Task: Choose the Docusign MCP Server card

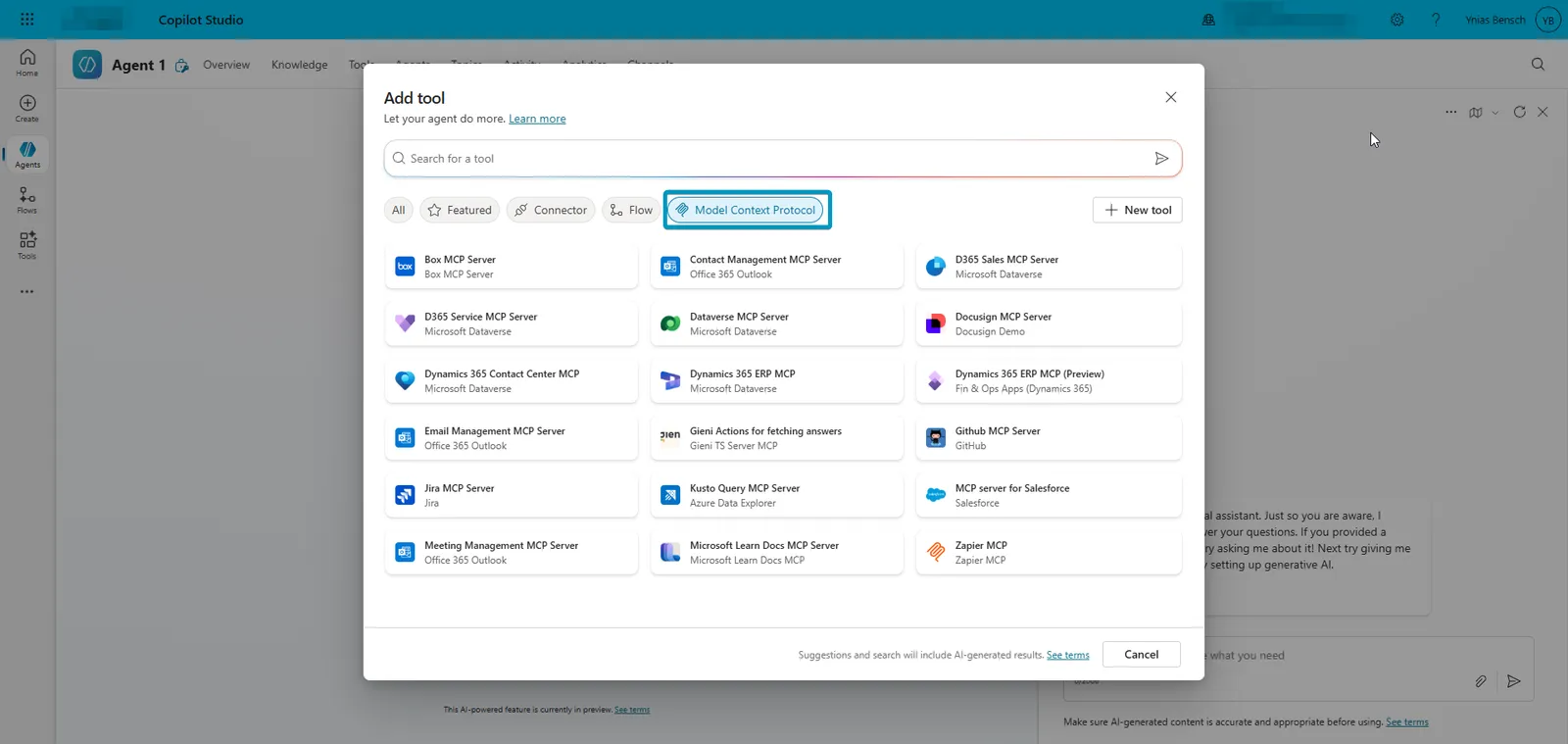Action: click(1049, 323)
